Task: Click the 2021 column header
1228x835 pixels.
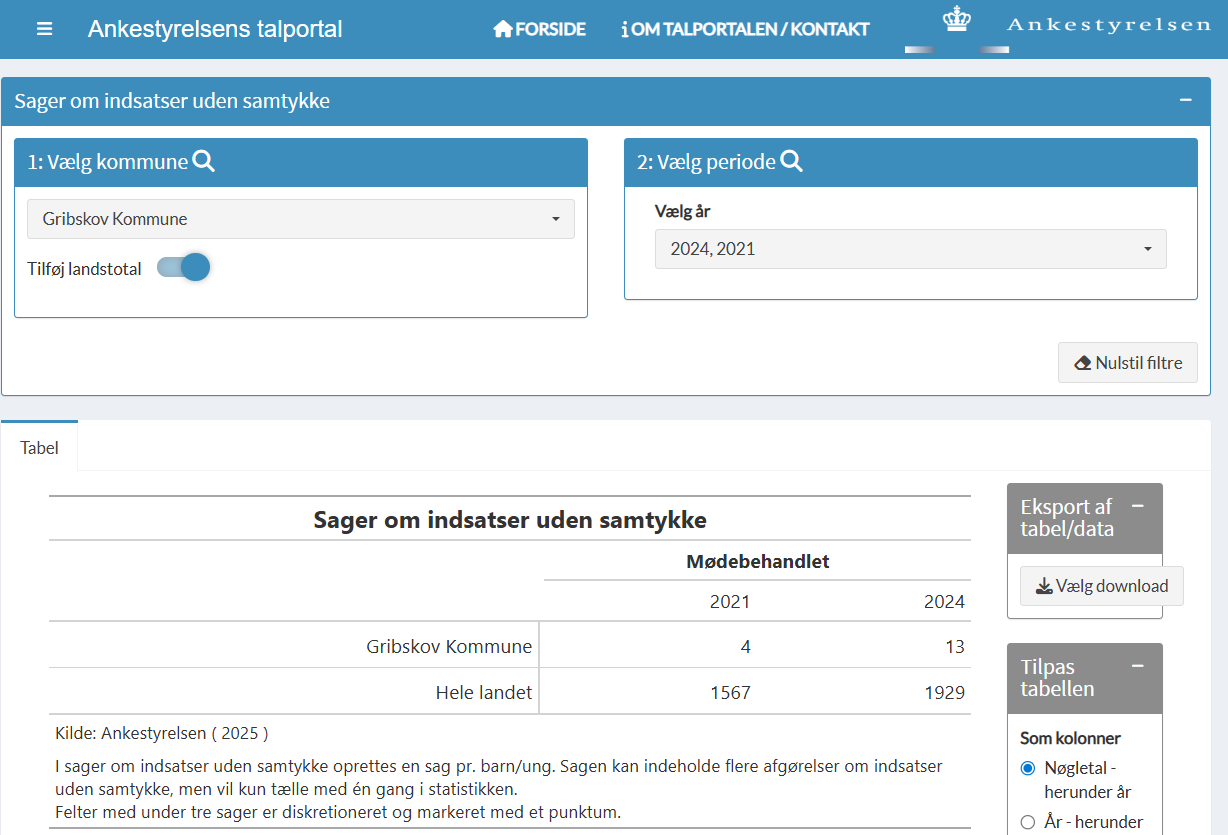Action: coord(730,601)
